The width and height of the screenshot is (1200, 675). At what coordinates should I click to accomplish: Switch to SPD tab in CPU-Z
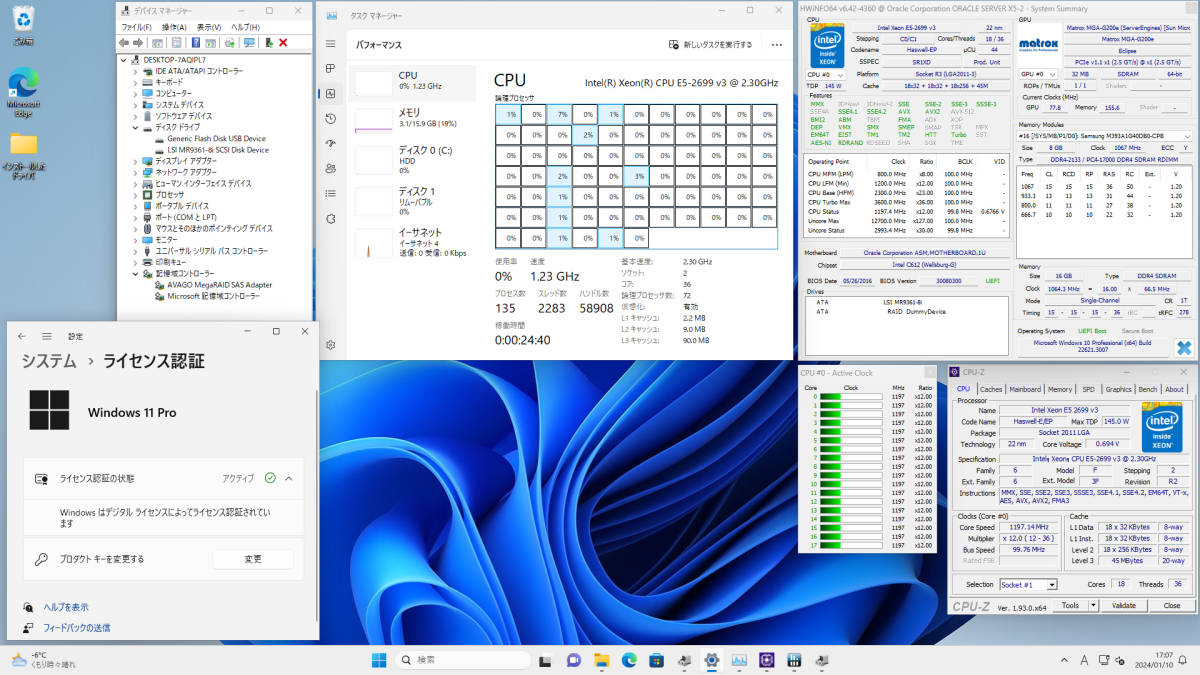click(1089, 389)
